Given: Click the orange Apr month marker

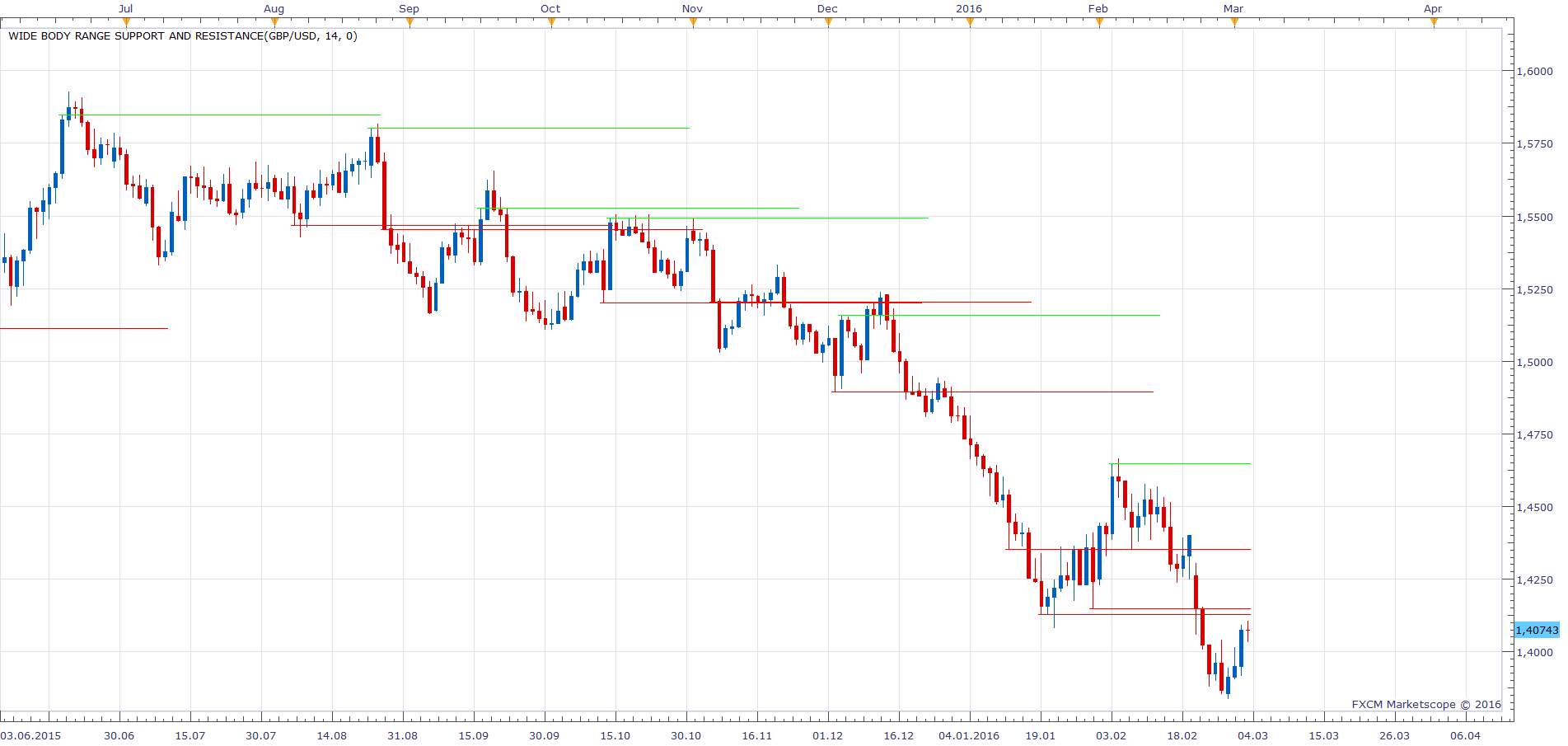Looking at the screenshot, I should point(1434,23).
